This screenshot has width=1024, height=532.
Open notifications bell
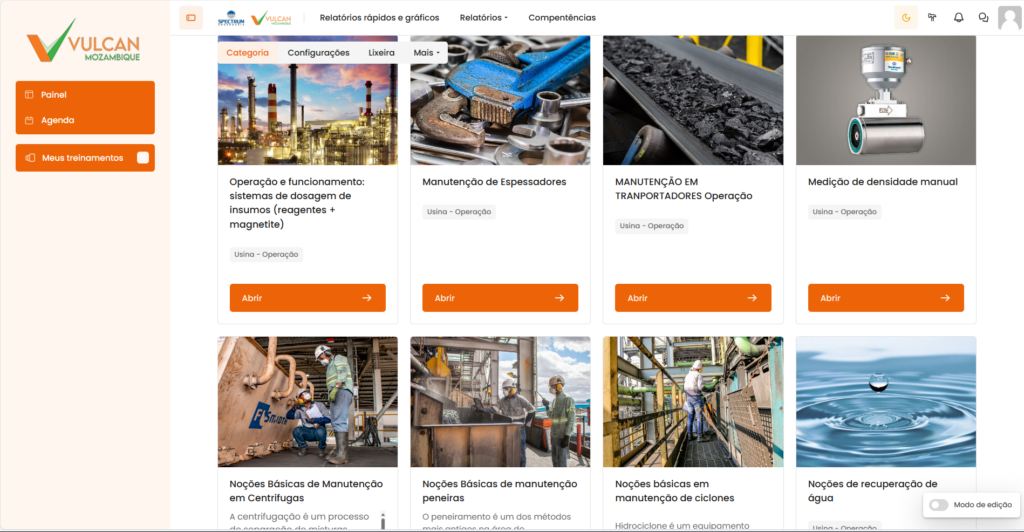958,17
